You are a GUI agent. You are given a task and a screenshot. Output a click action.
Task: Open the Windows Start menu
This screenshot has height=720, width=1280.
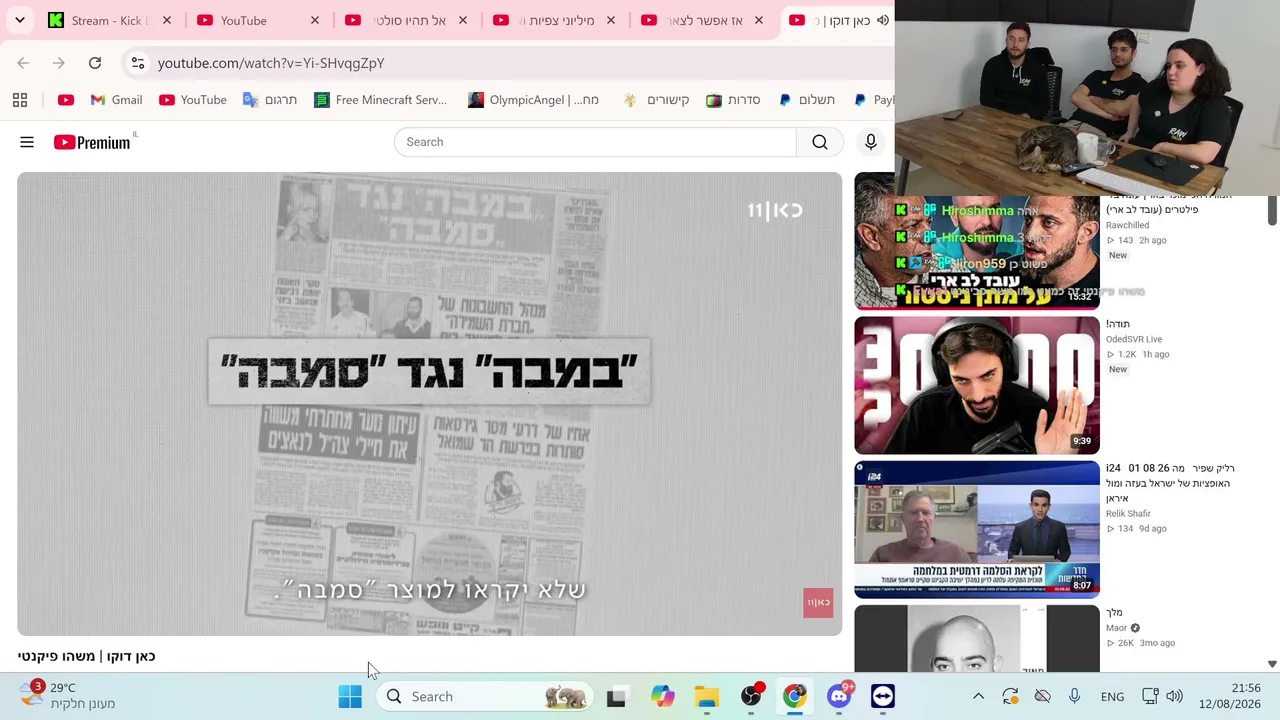click(x=350, y=696)
